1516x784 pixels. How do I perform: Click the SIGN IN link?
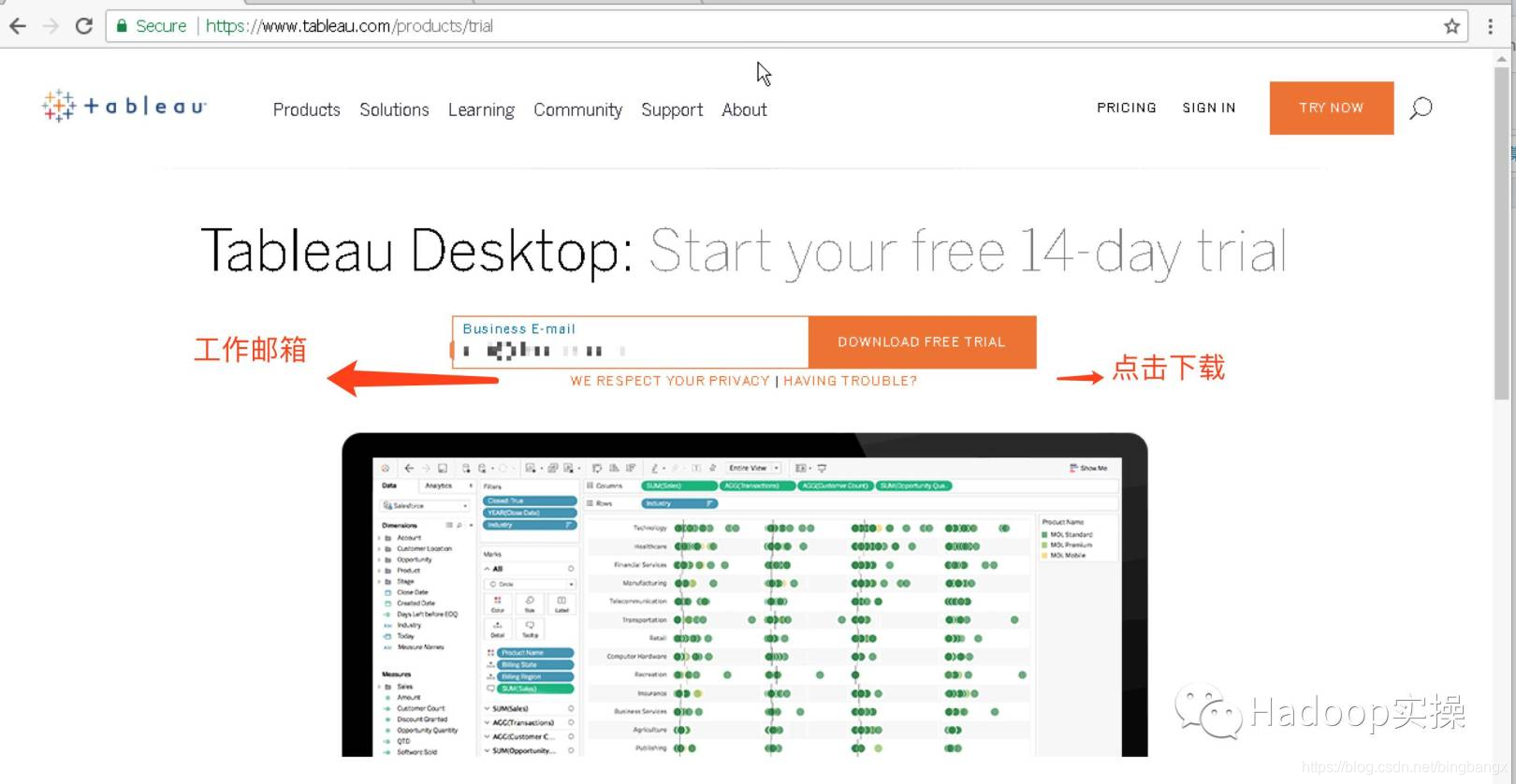point(1209,108)
